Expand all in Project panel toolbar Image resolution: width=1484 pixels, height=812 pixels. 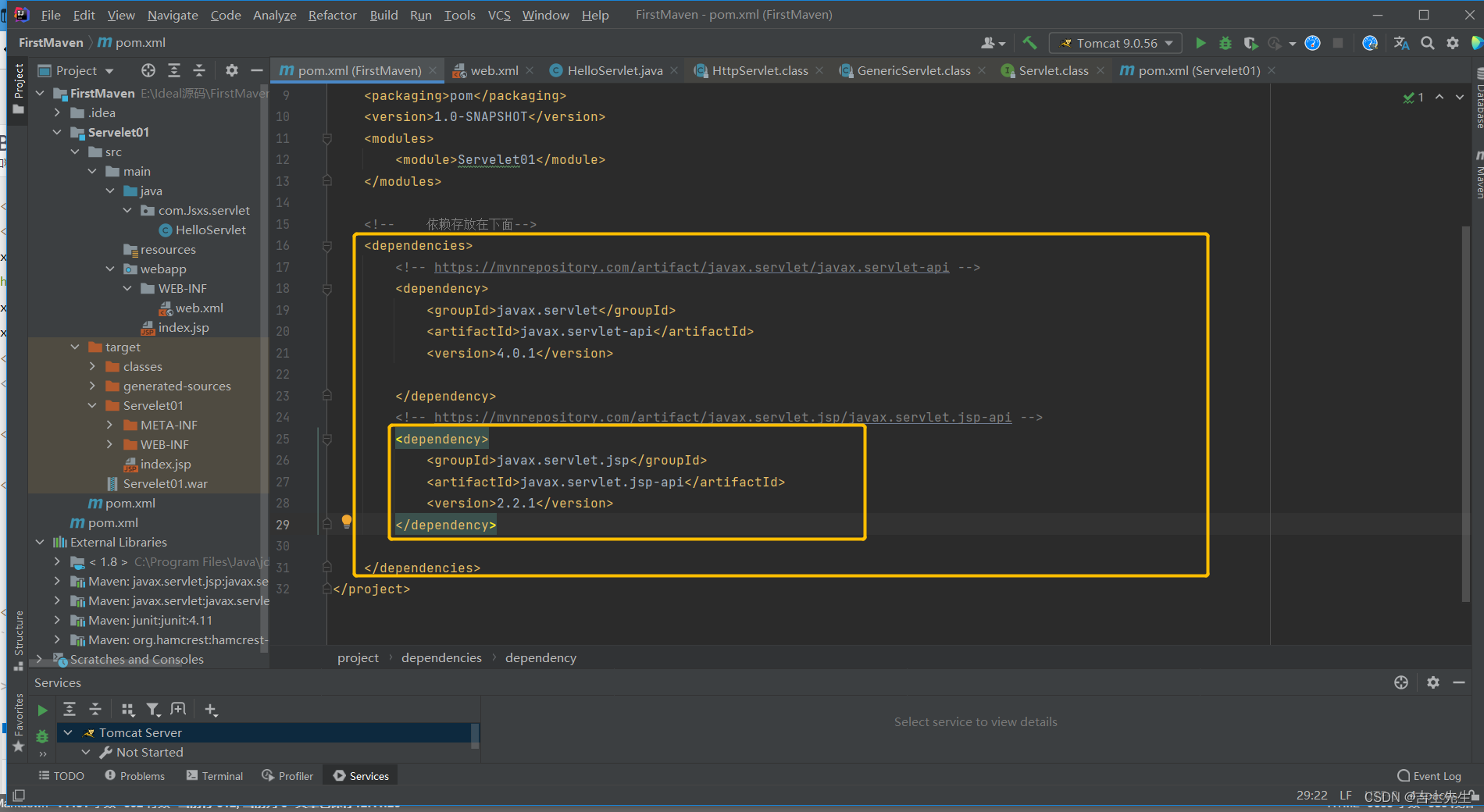174,70
